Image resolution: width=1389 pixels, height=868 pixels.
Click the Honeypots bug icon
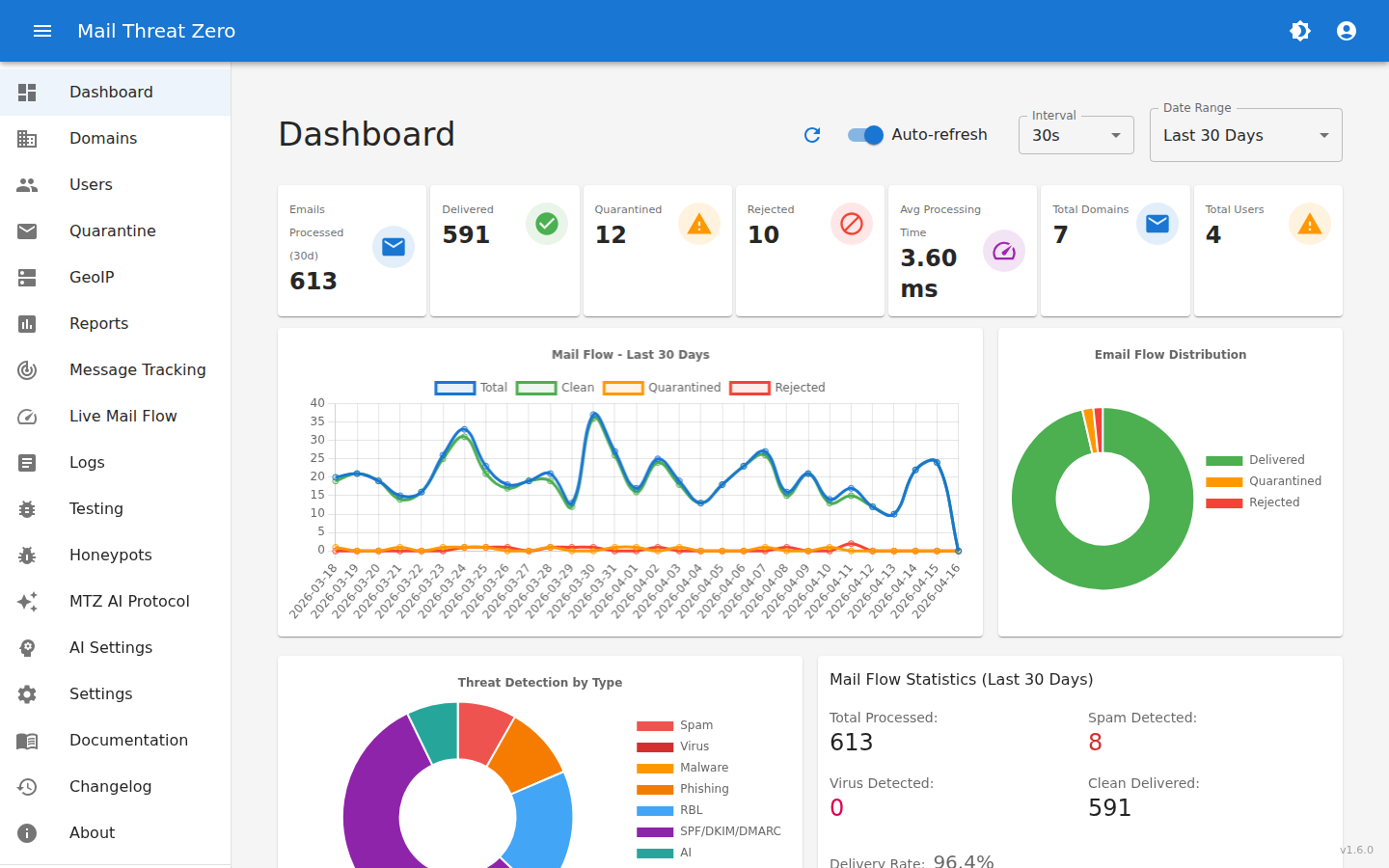coord(27,555)
